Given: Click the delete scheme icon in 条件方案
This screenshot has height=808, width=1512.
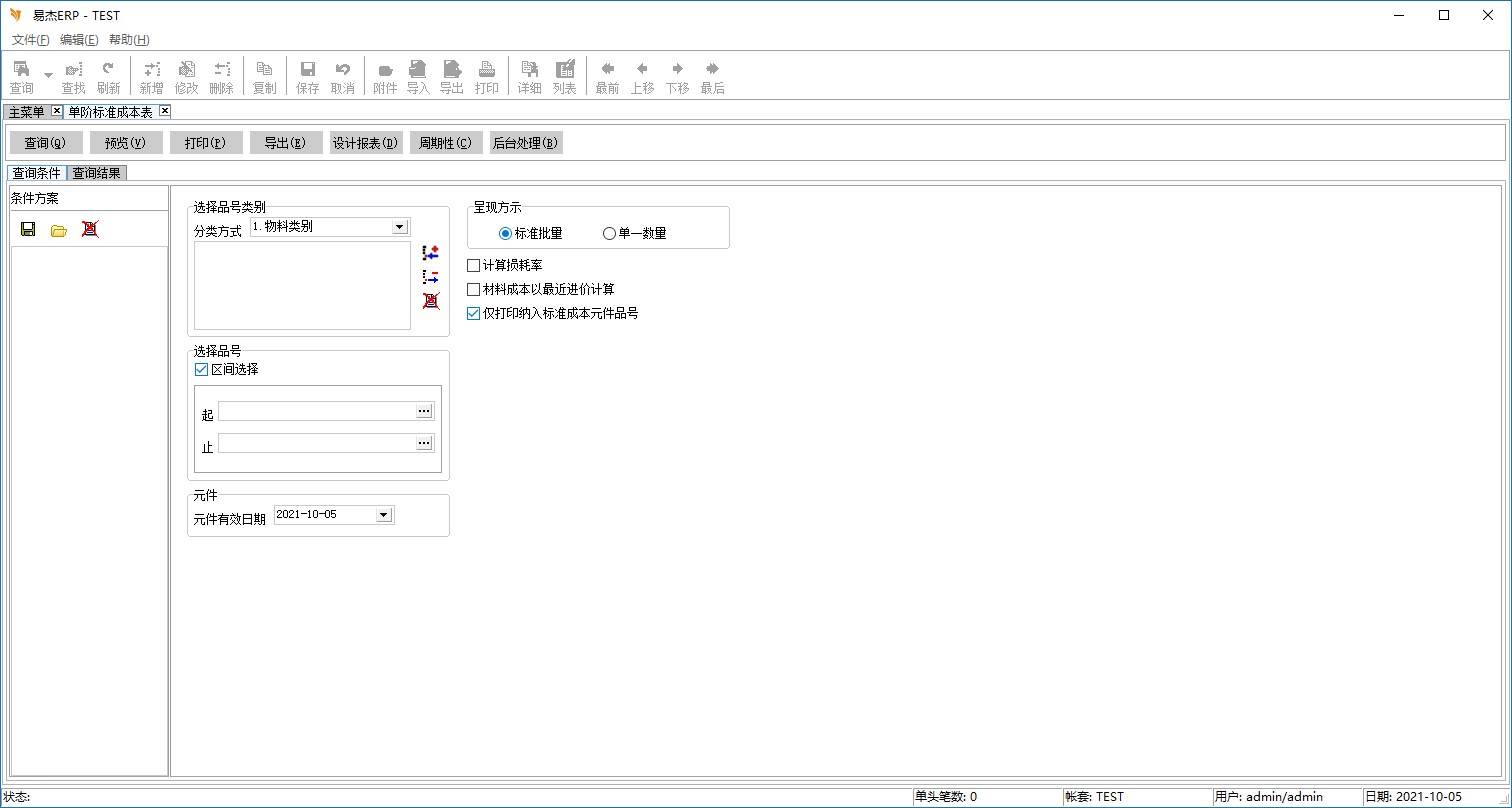Looking at the screenshot, I should click(90, 229).
